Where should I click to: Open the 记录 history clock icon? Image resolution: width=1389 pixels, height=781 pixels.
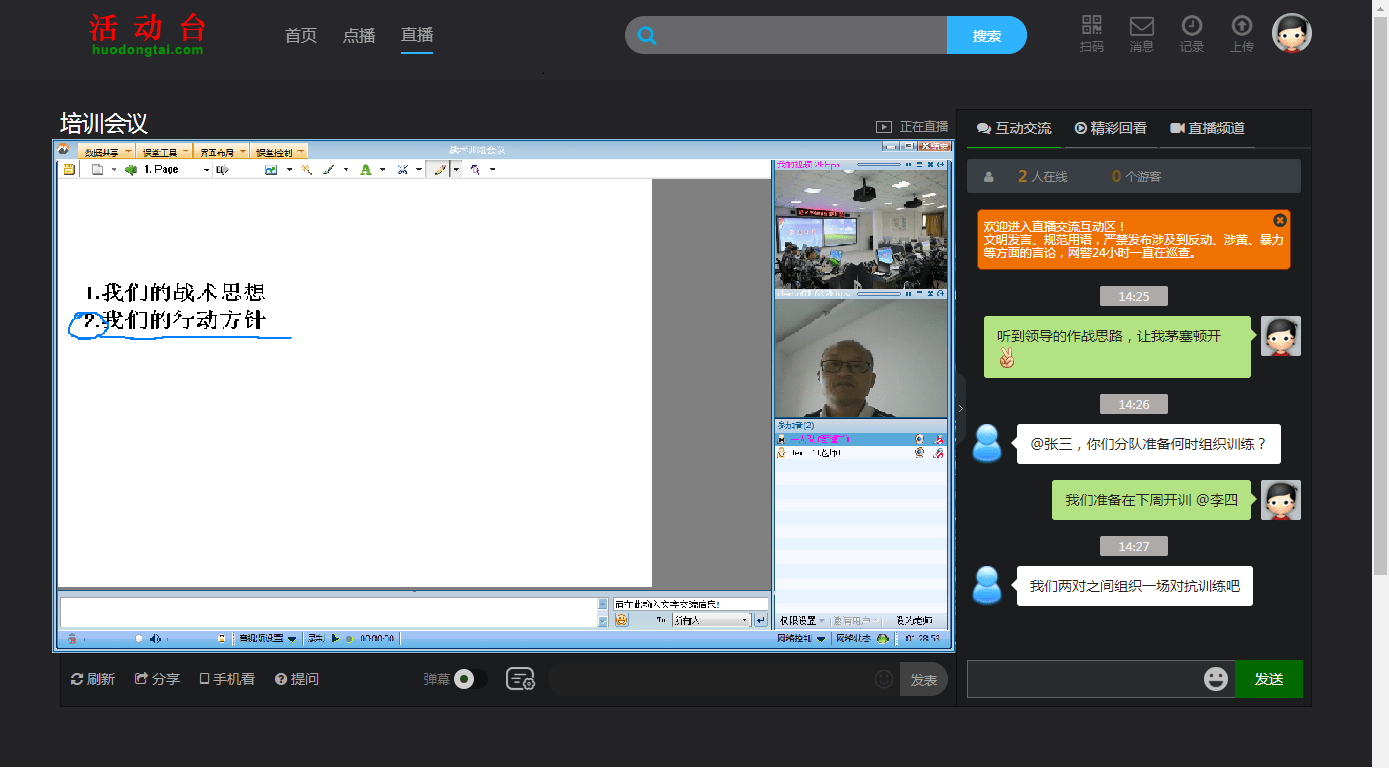click(1191, 27)
